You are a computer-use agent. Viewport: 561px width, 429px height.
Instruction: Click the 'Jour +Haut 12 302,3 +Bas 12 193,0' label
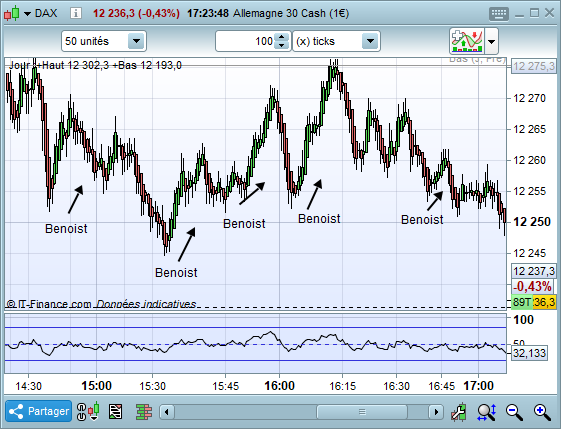[x=95, y=65]
